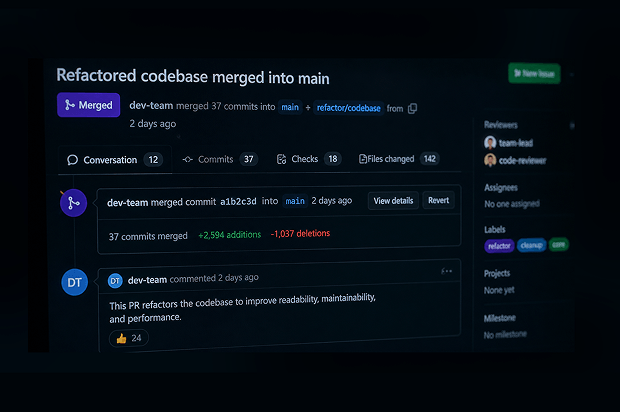Click '+2,594 additions' text
This screenshot has height=412, width=620.
coord(230,235)
